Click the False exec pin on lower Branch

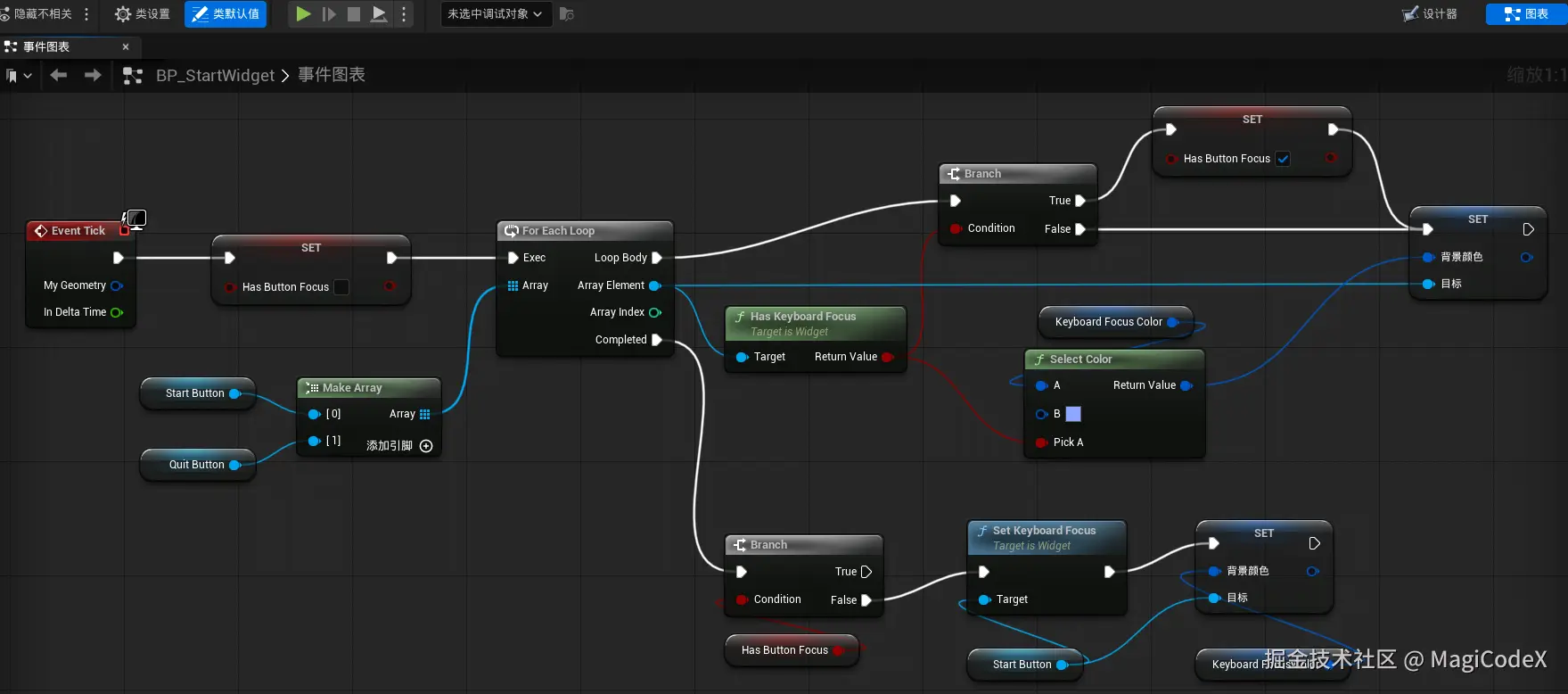(x=866, y=600)
